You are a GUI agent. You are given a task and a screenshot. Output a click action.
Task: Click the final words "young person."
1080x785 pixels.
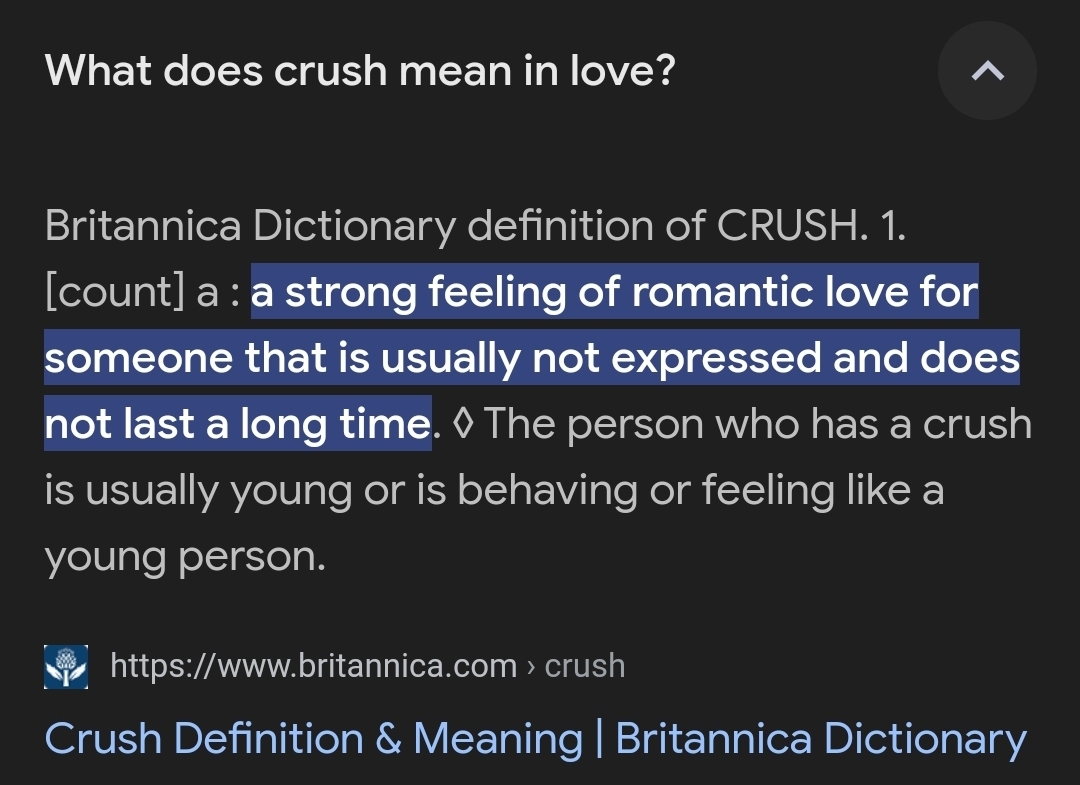[x=185, y=556]
